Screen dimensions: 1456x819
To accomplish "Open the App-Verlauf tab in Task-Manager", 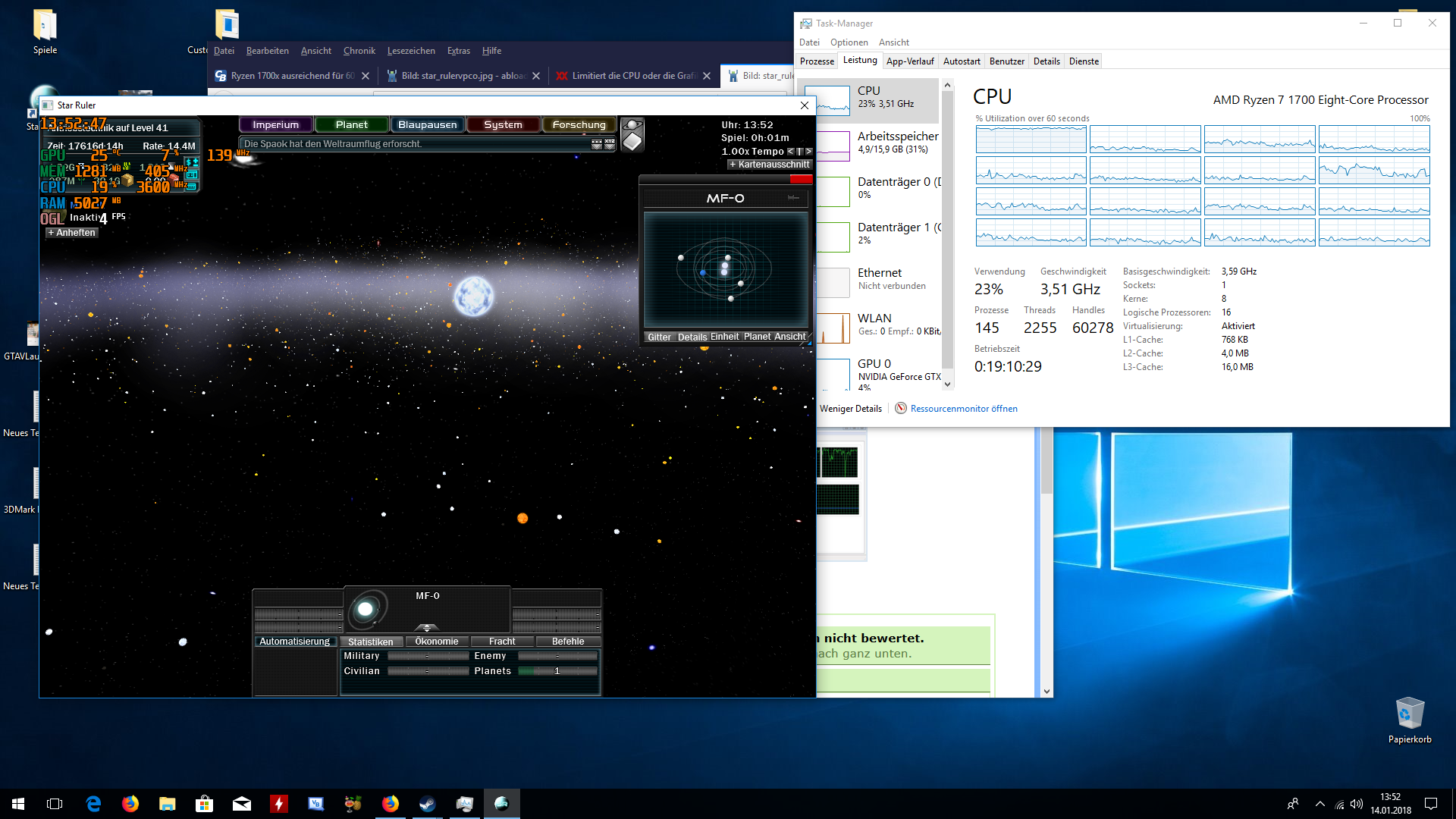I will coord(909,61).
